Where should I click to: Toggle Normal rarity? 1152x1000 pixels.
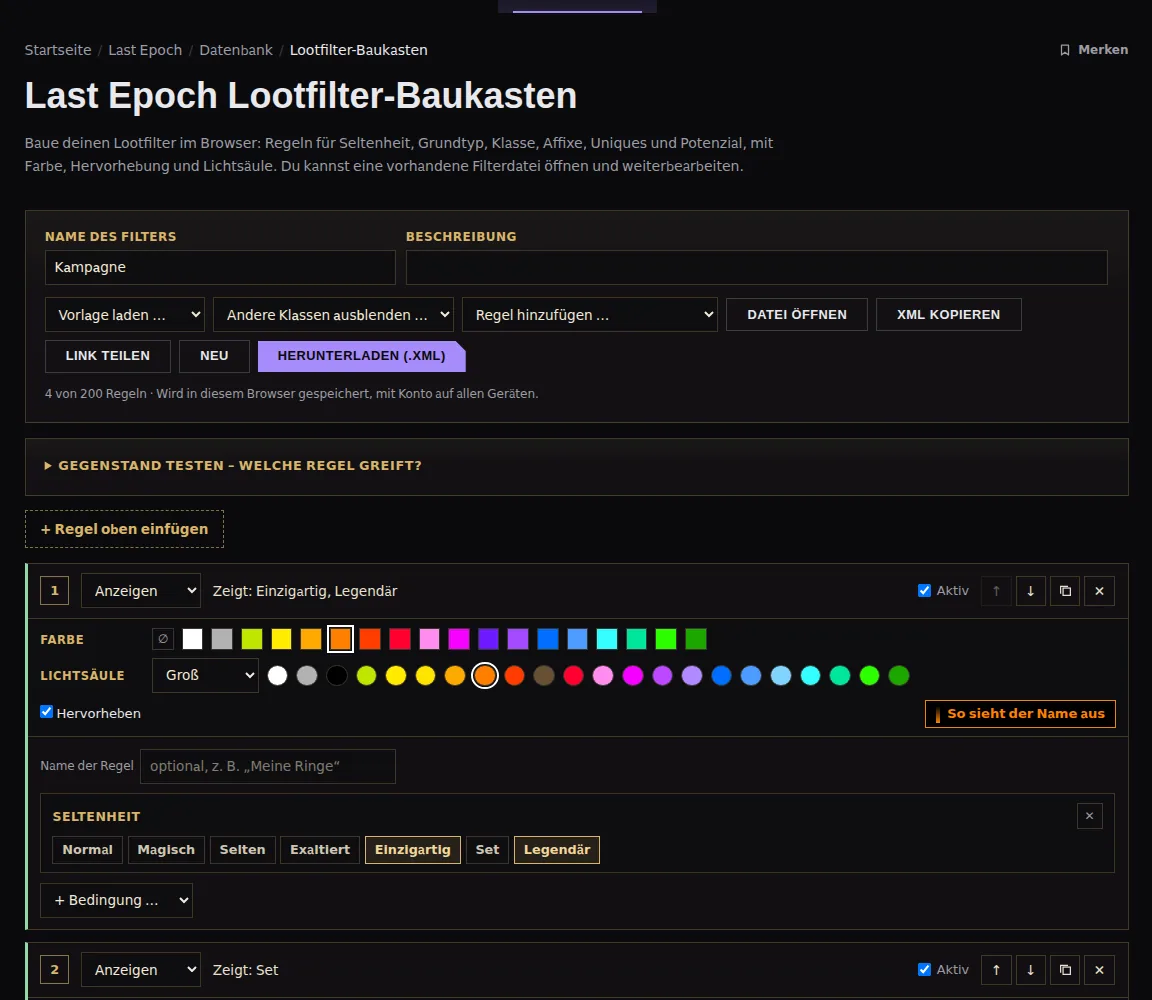tap(87, 850)
